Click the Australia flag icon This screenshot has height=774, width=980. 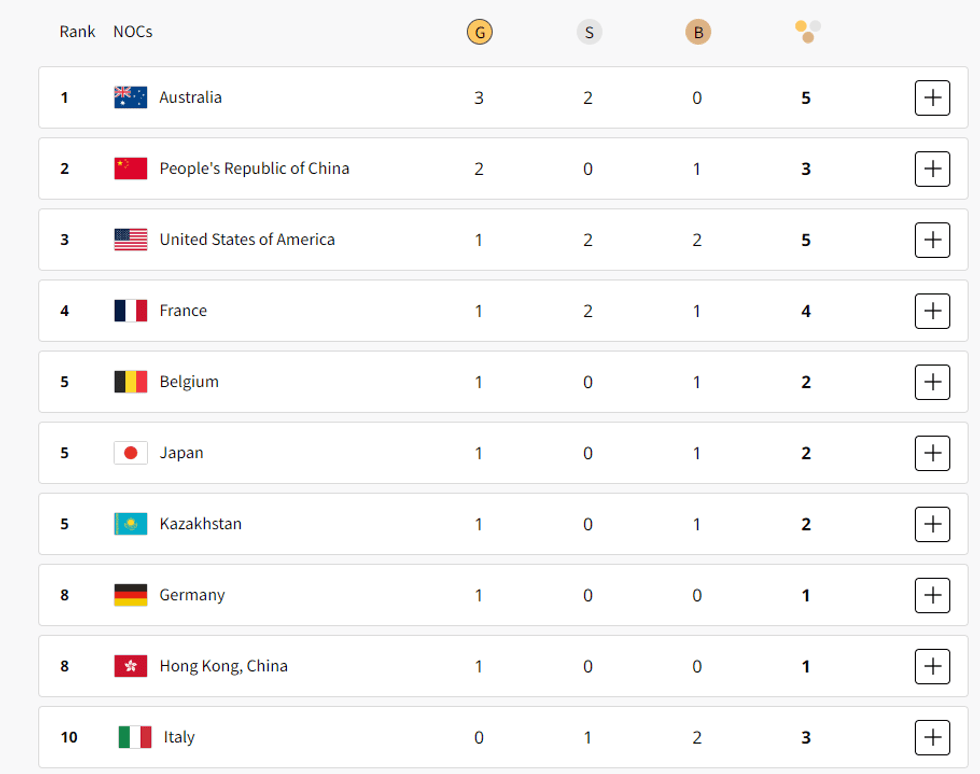(131, 97)
